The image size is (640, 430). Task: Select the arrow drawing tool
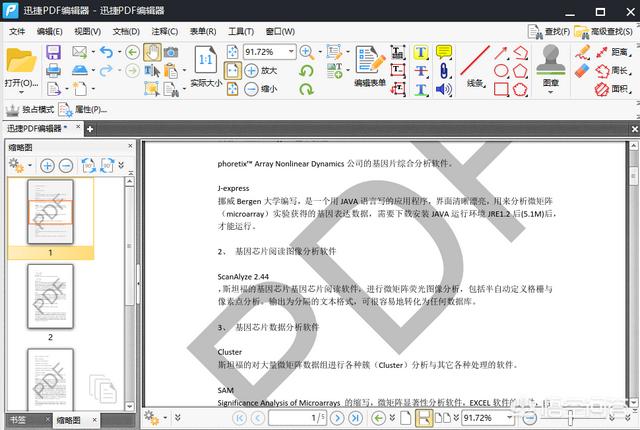[x=501, y=53]
